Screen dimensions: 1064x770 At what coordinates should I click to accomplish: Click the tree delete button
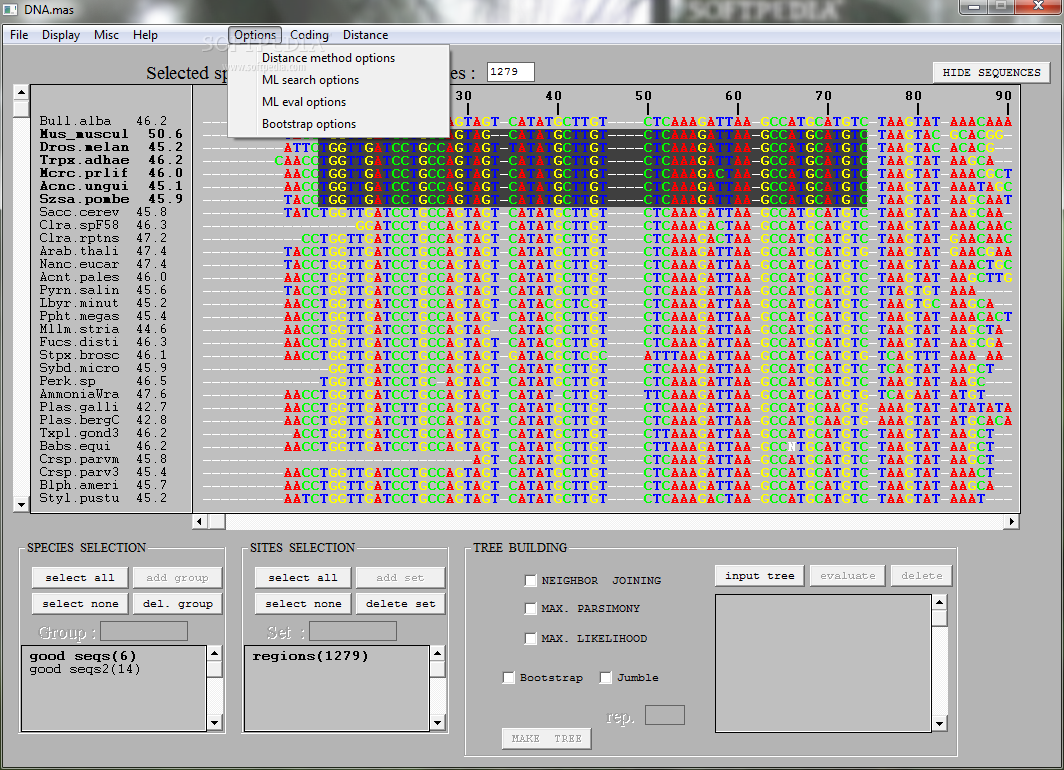[922, 575]
